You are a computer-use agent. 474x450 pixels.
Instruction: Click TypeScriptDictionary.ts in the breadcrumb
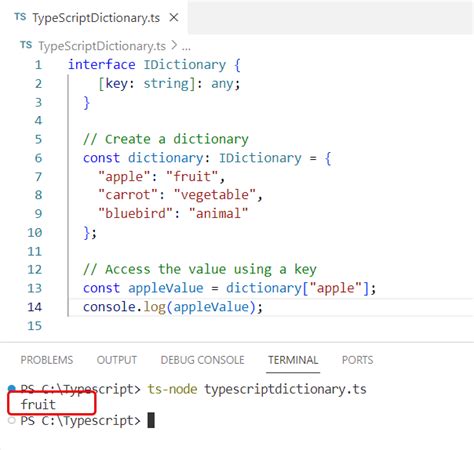[102, 46]
